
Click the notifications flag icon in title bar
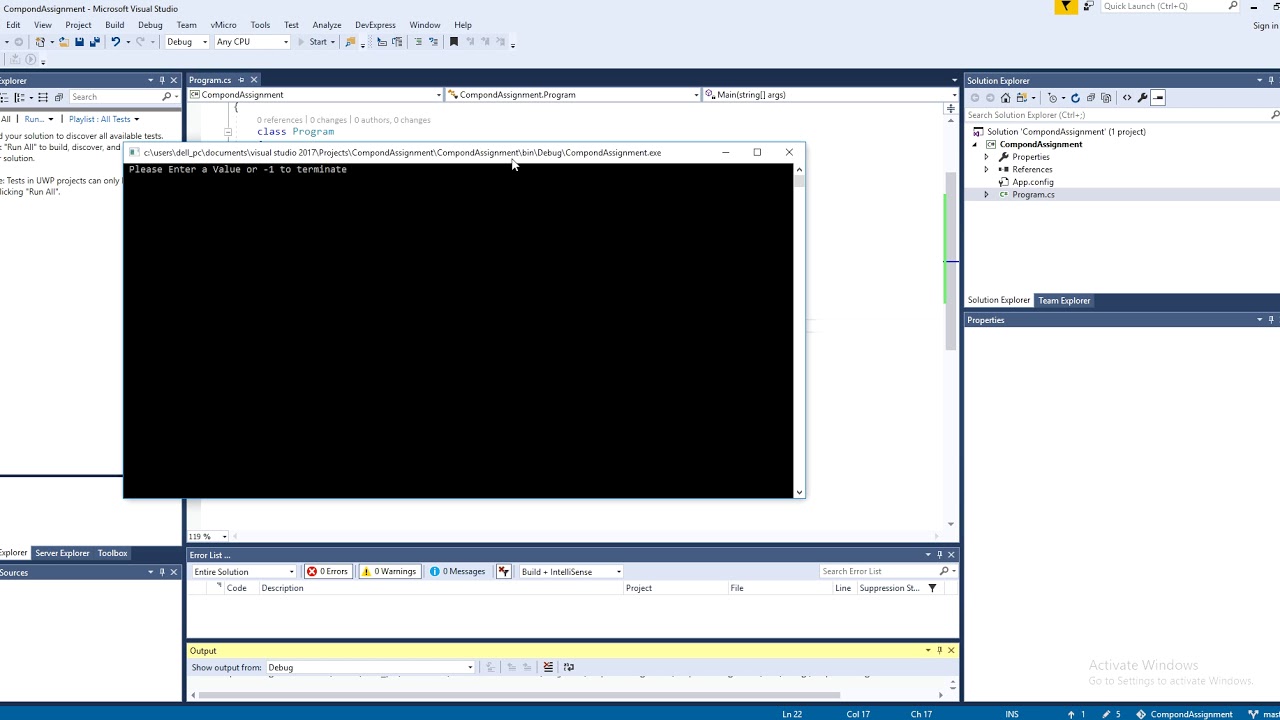1066,7
